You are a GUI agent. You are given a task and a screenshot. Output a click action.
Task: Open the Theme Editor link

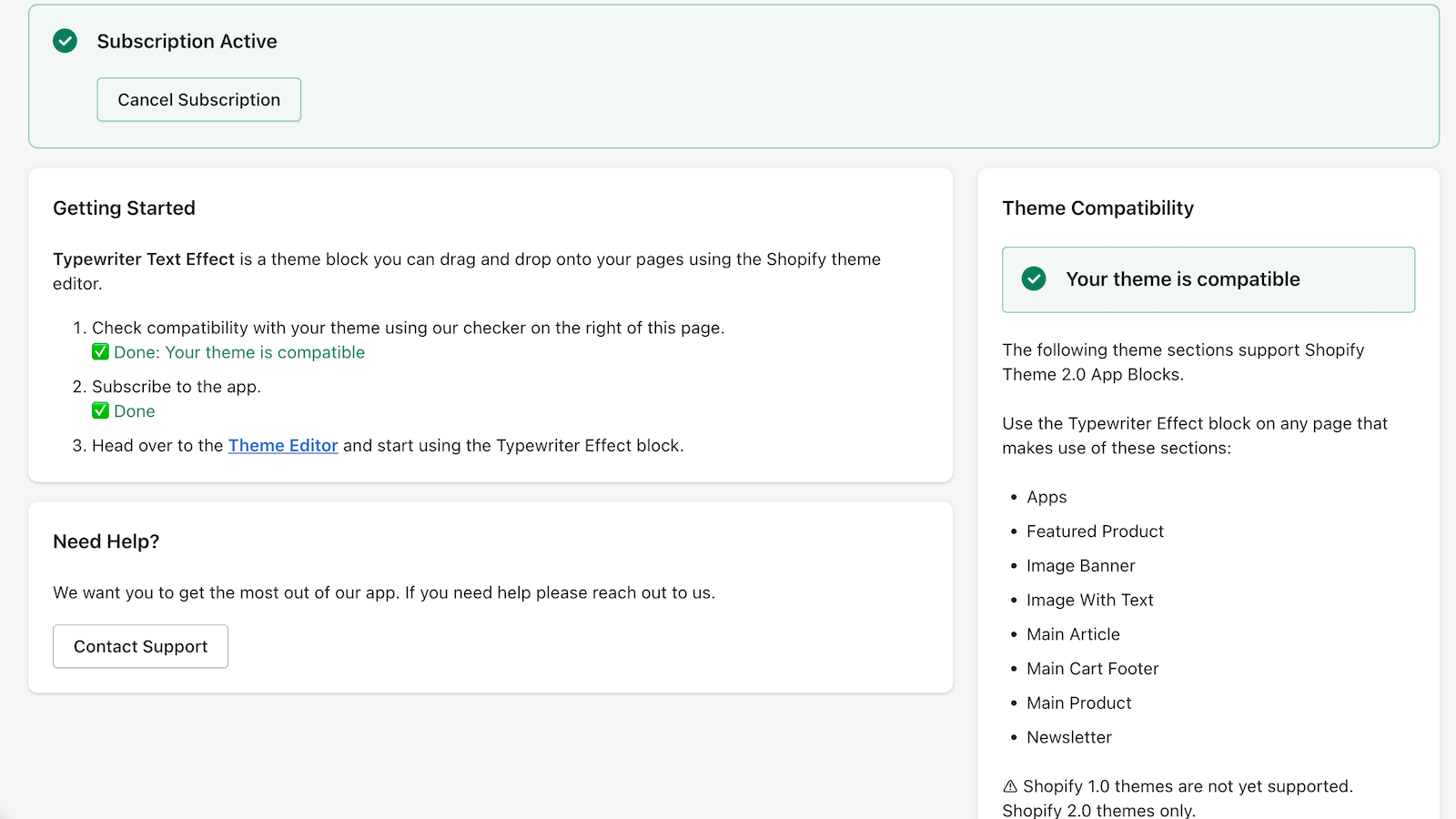click(x=283, y=446)
